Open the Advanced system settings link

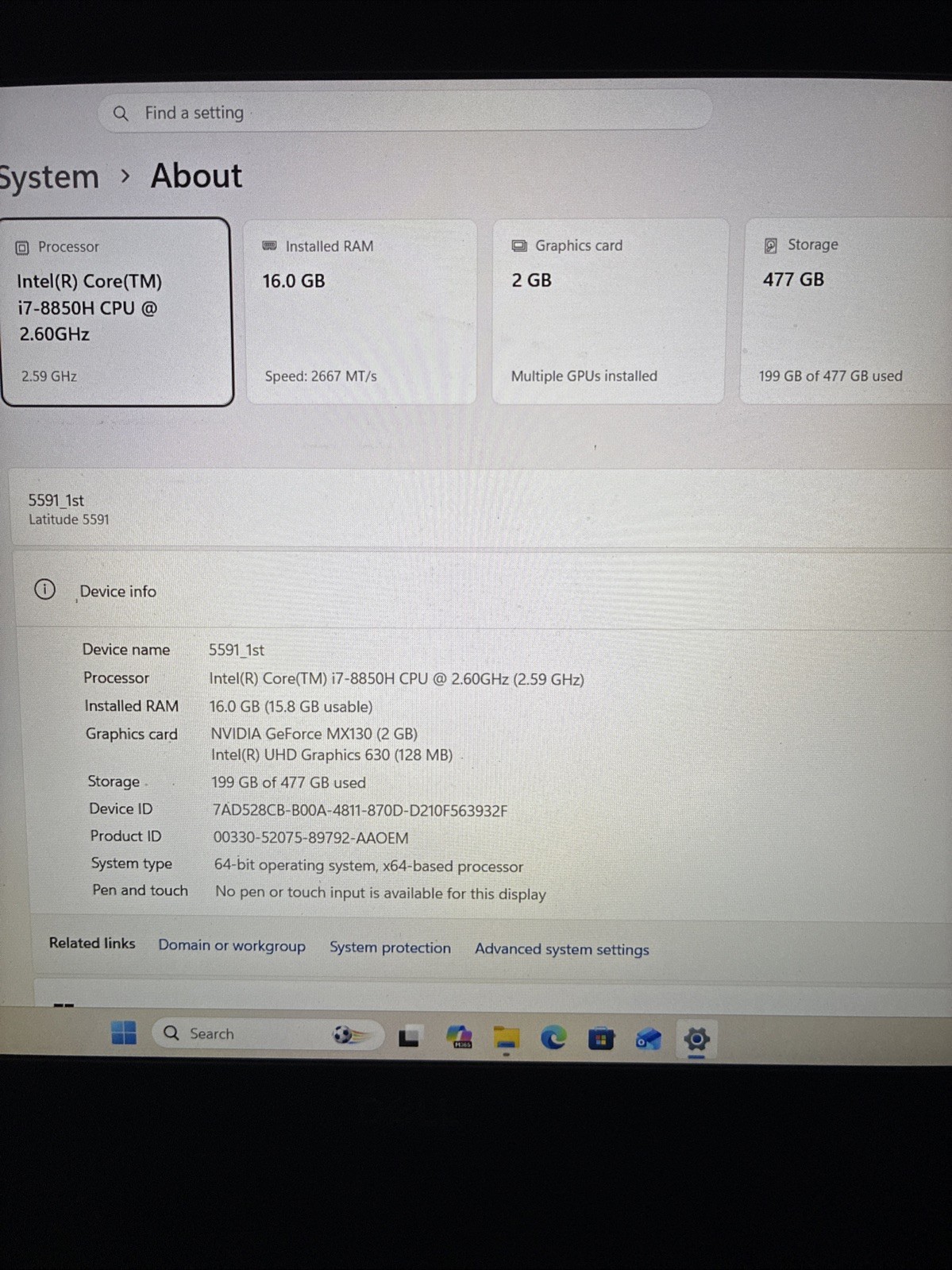561,949
